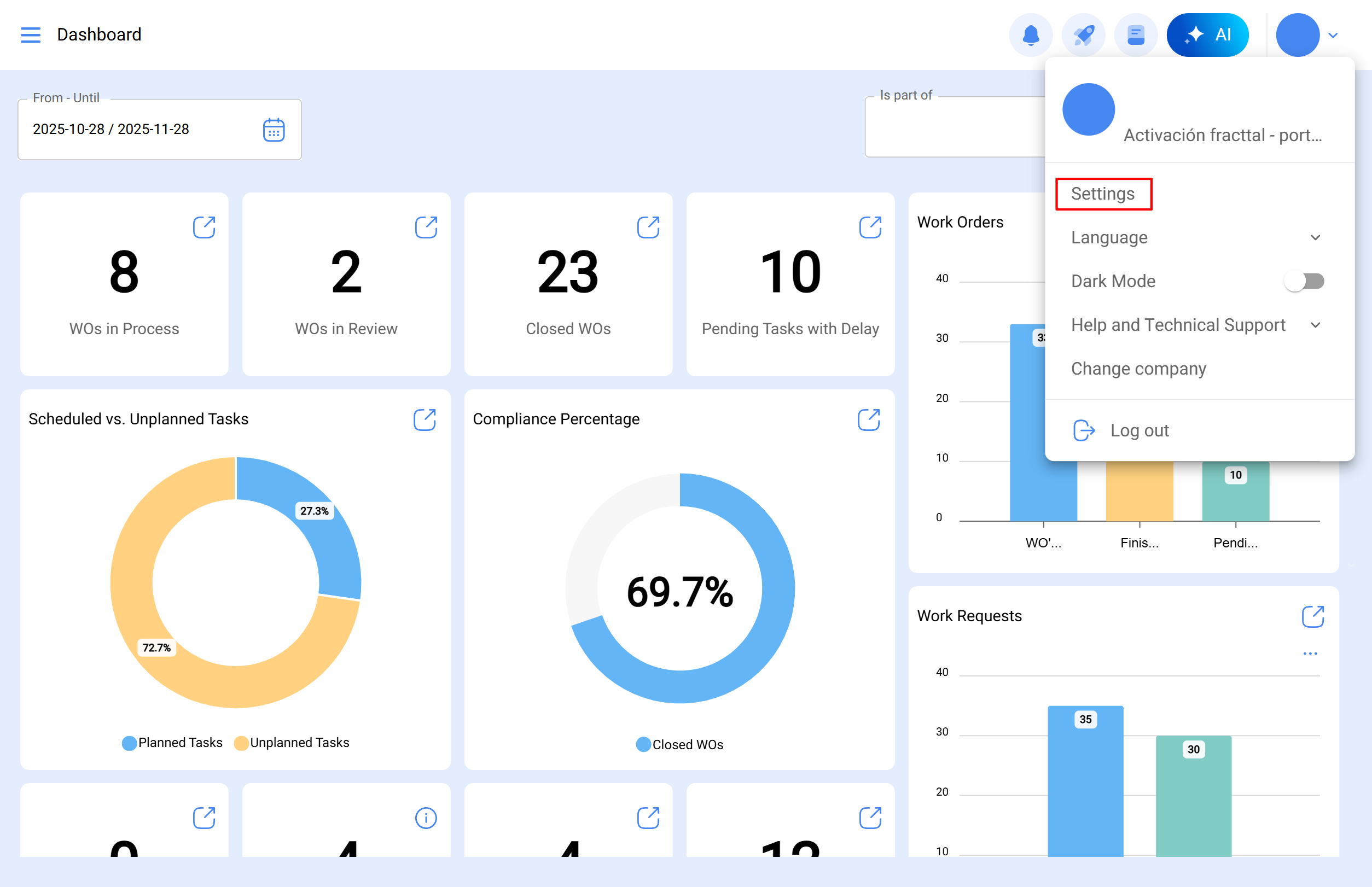This screenshot has width=1372, height=887.
Task: Open the document notes icon
Action: 1135,35
